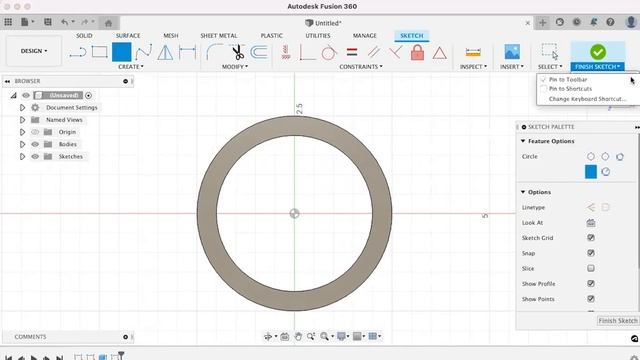Open the notifications bell
This screenshot has width=640, height=360.
click(593, 22)
